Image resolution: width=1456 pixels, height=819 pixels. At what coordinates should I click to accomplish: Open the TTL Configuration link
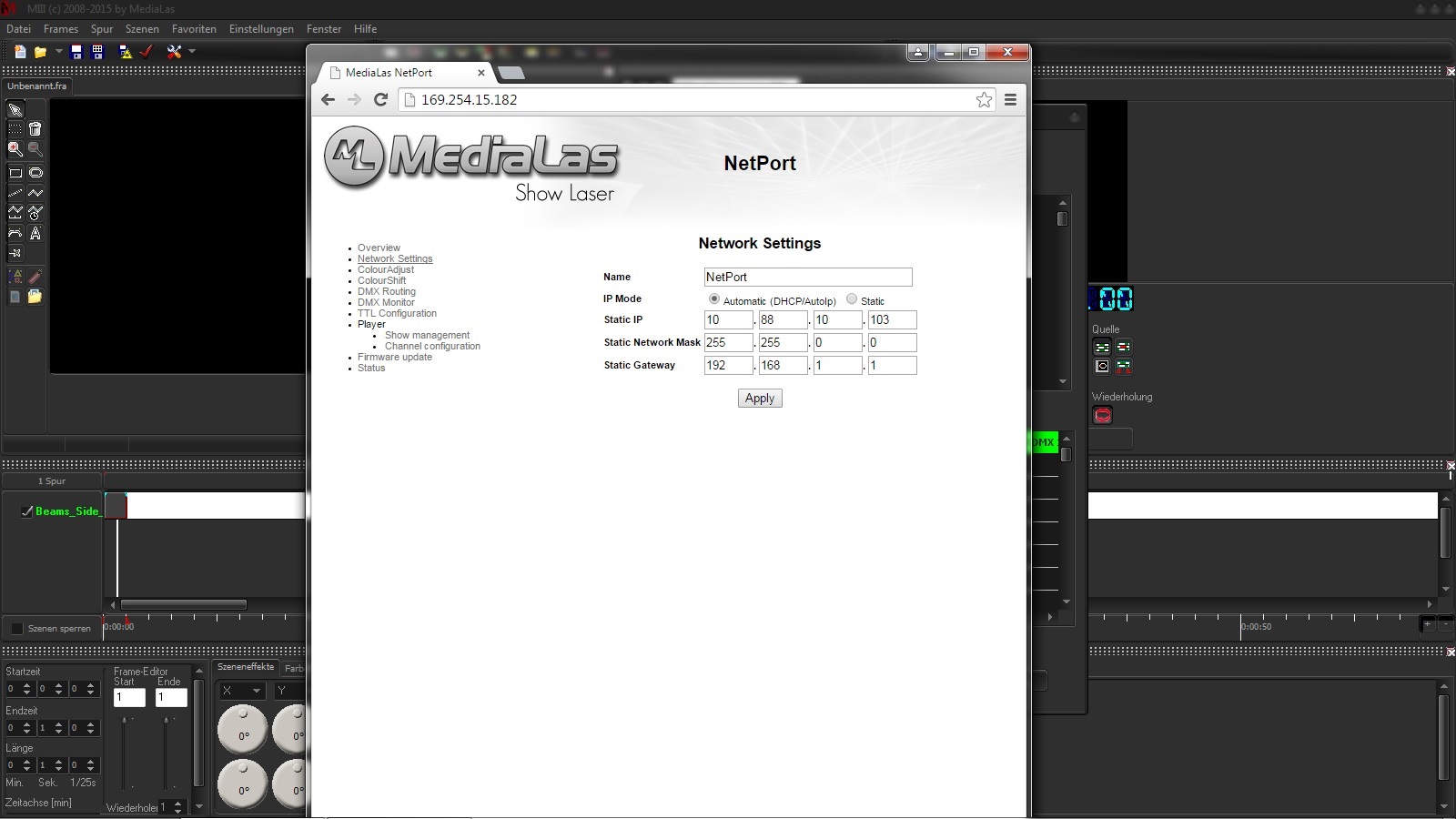(x=397, y=313)
